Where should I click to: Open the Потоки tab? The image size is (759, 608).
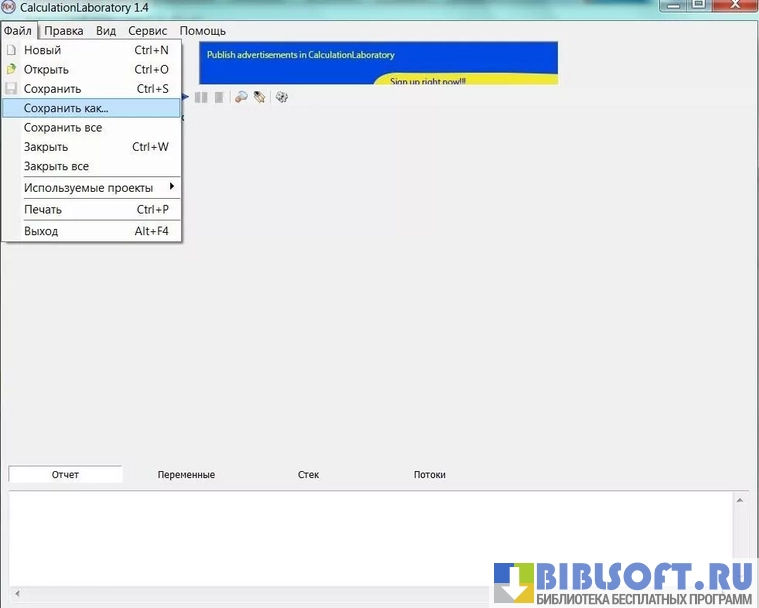point(429,475)
